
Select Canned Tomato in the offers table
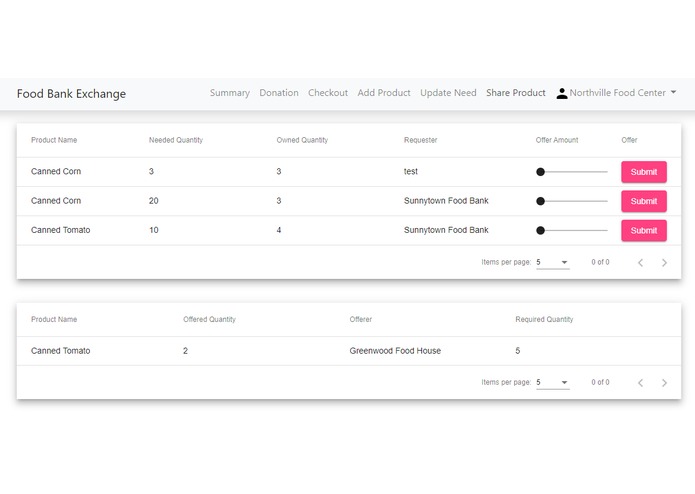point(60,351)
